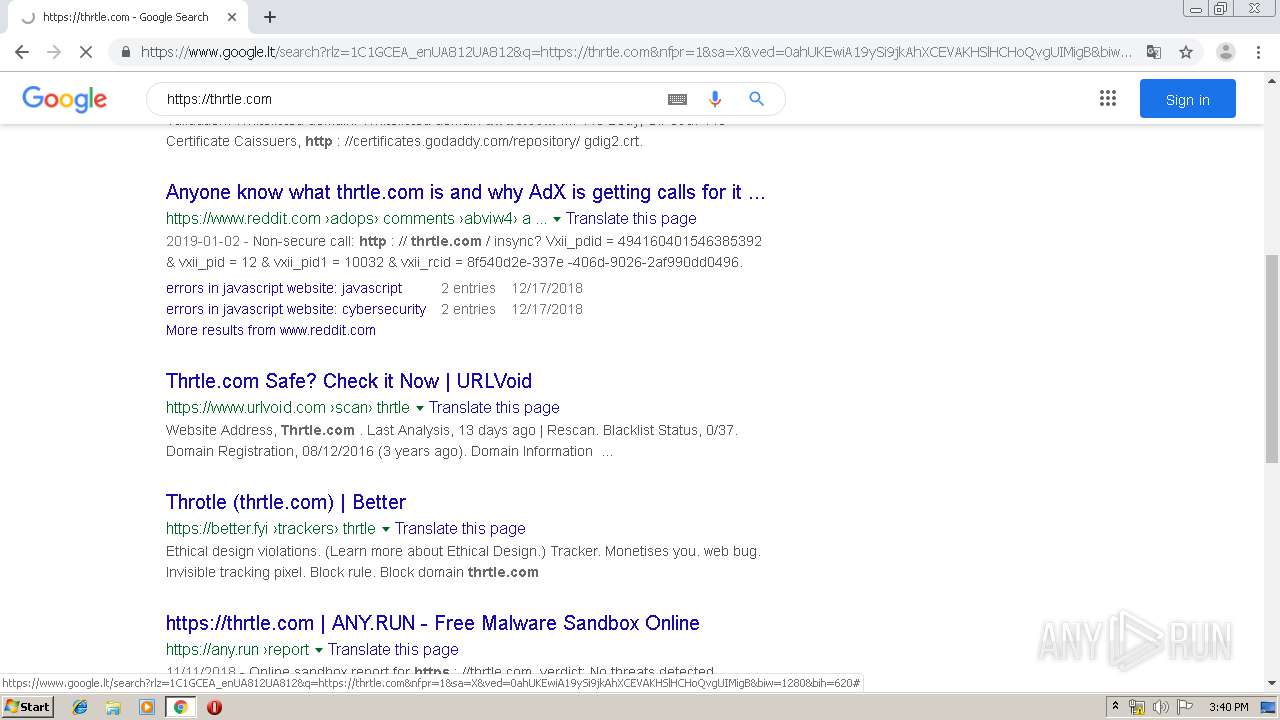The image size is (1280, 720).
Task: Open the translate page icon
Action: tap(1153, 52)
